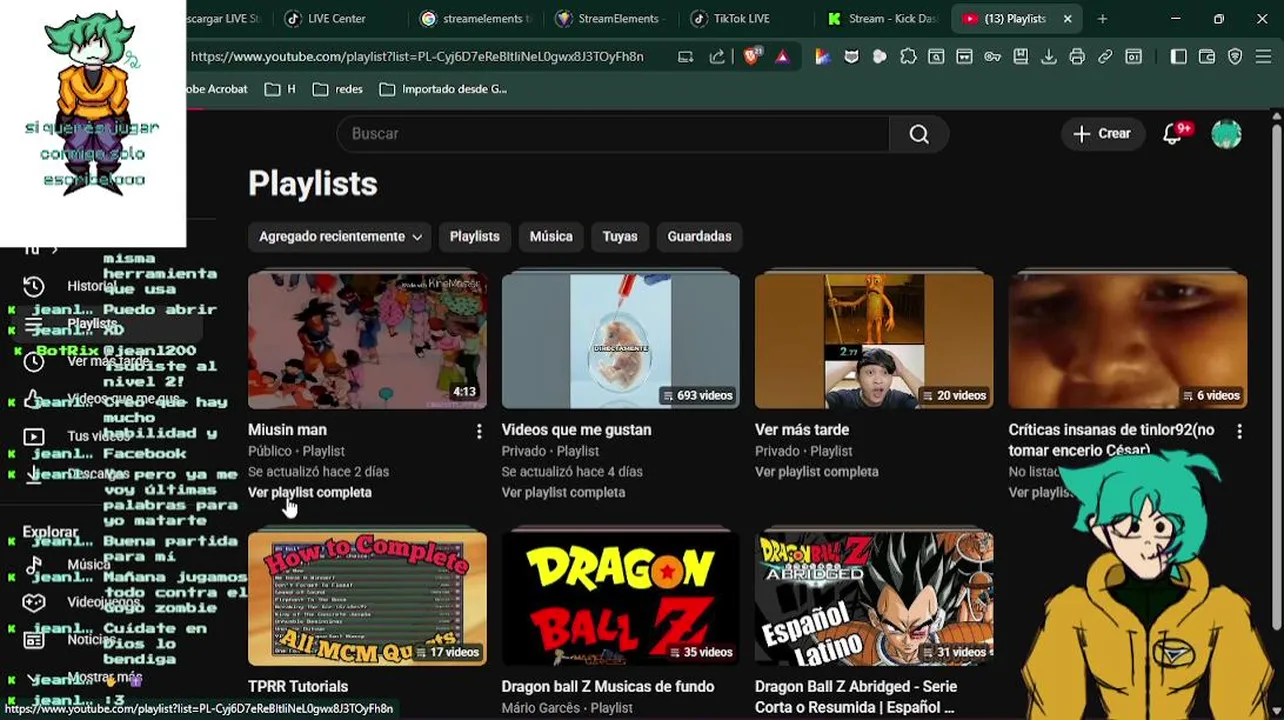Click the Brave Rewards triangle icon

tap(782, 57)
